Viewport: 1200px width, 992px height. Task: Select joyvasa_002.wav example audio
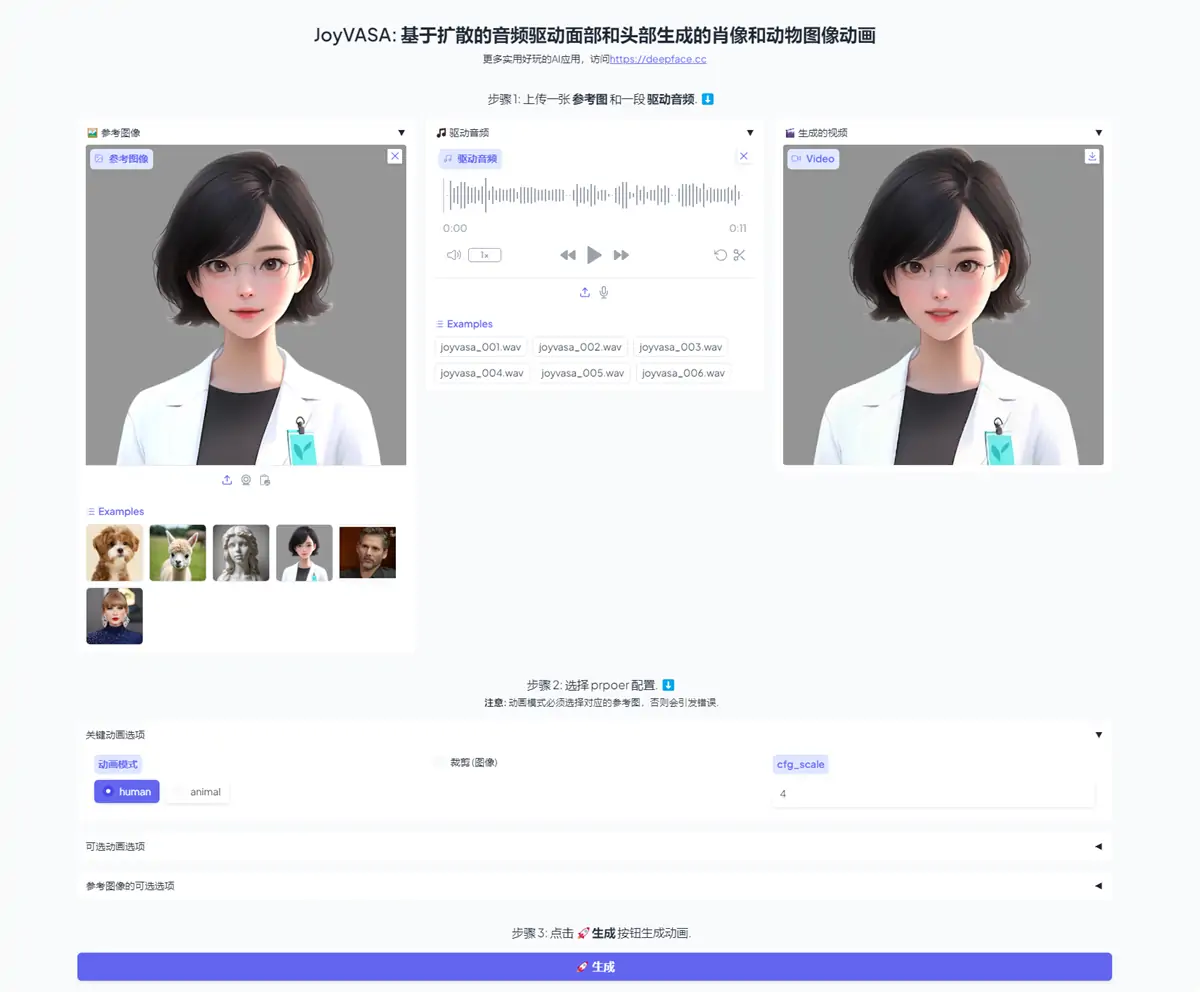coord(580,347)
